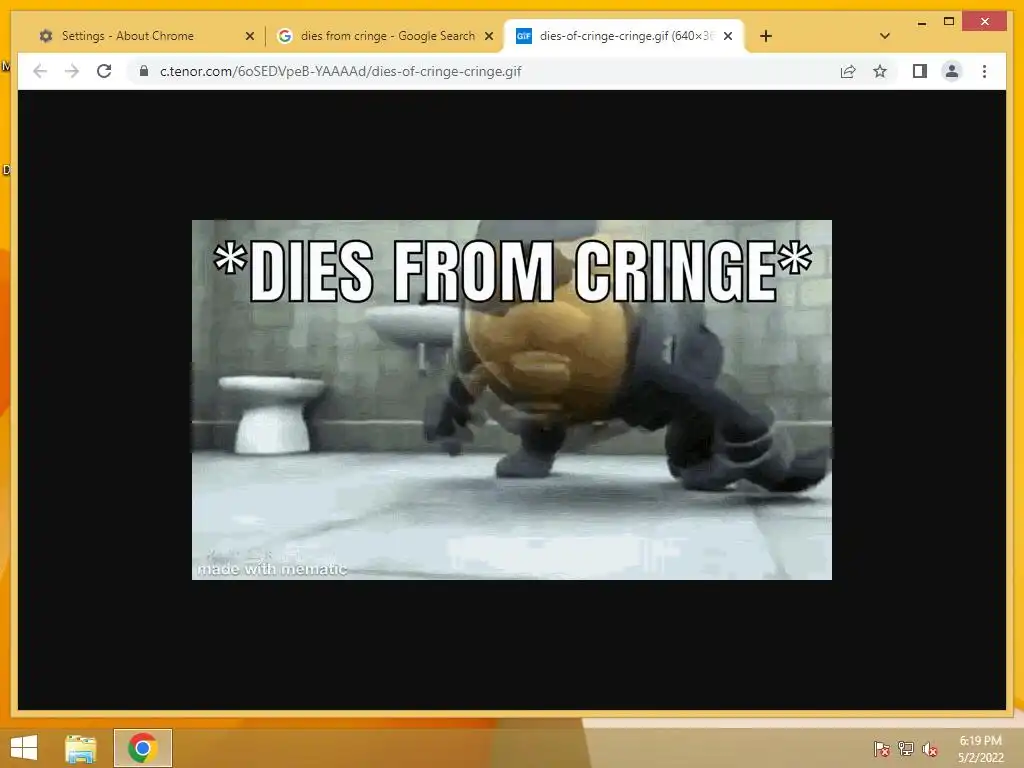Maximize the Chrome window
Viewport: 1024px width, 768px height.
pos(949,22)
